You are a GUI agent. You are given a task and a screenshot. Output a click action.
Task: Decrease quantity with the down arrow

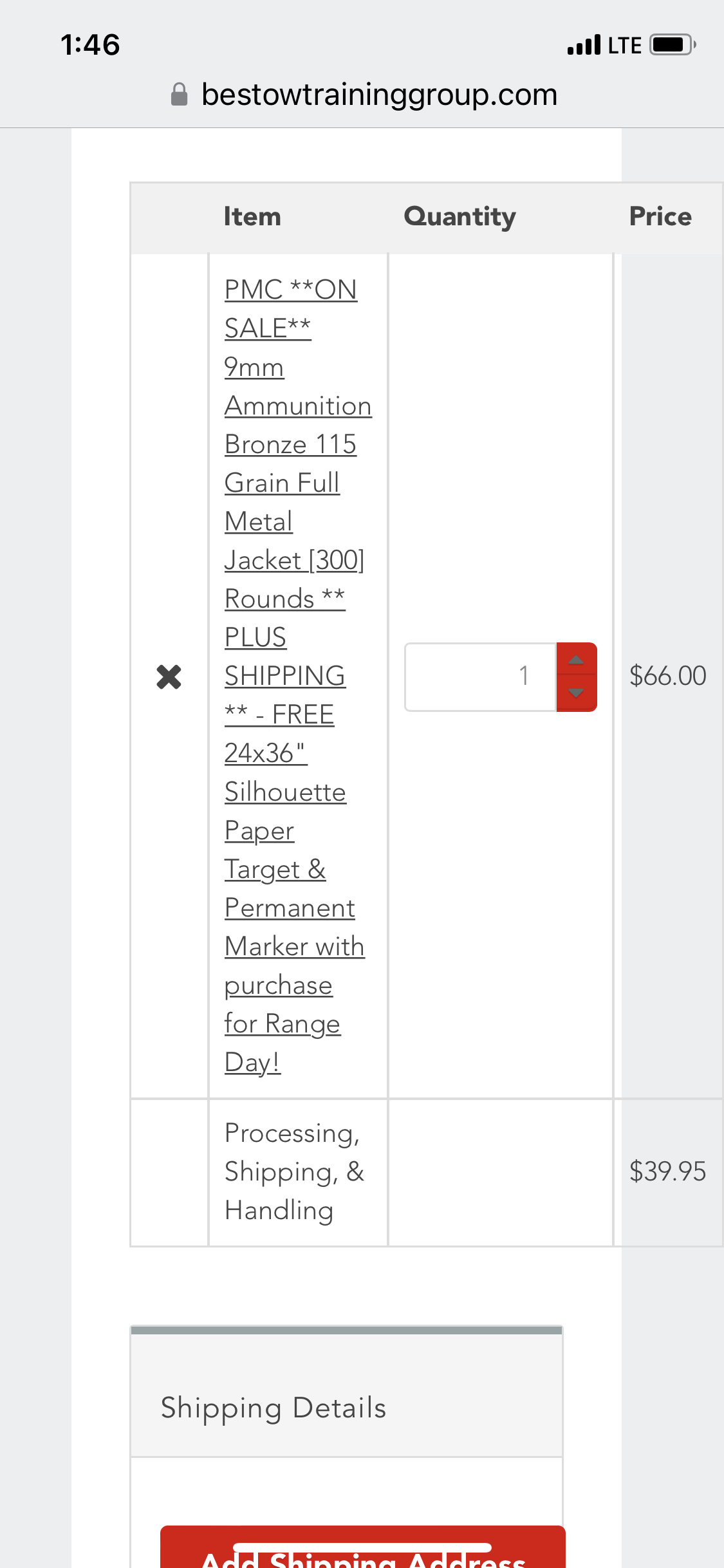(576, 693)
